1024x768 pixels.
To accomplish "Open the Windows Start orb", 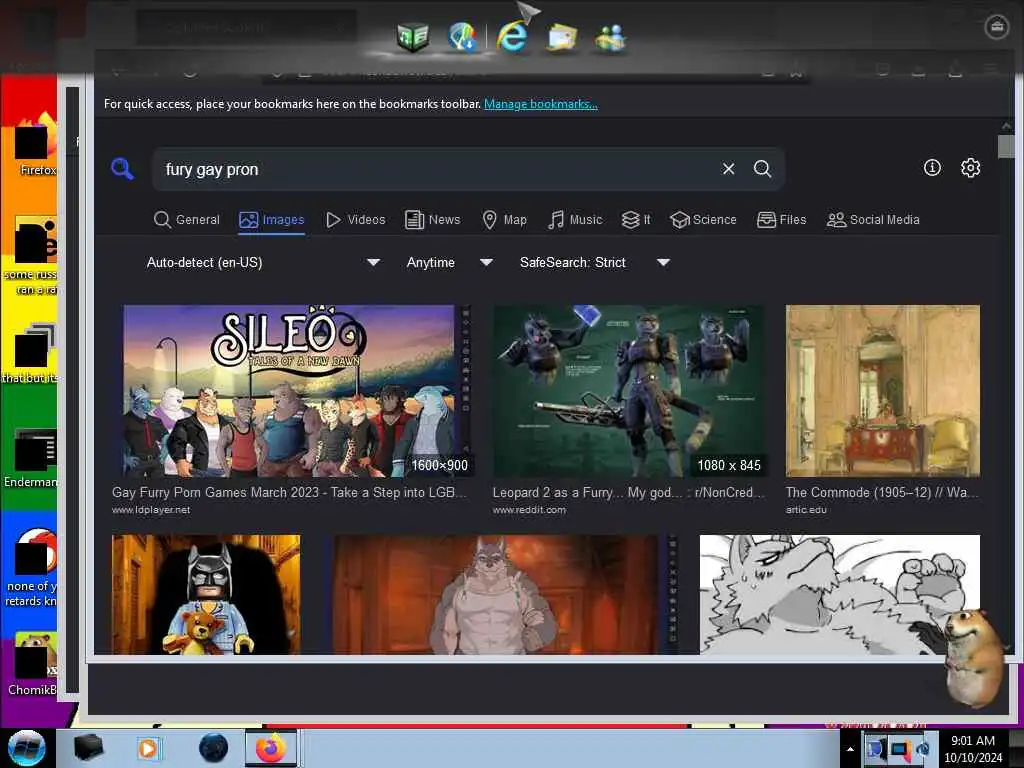I will pyautogui.click(x=27, y=748).
